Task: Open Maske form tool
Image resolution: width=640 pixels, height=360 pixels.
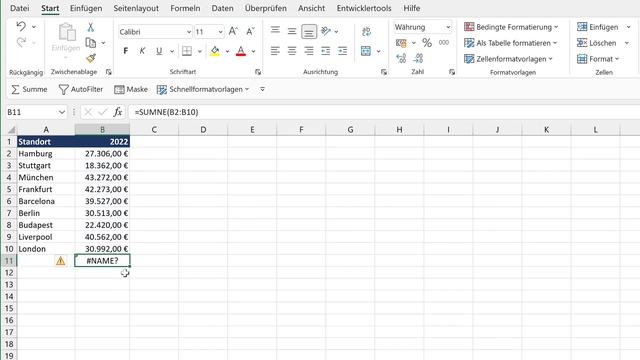Action: click(x=131, y=89)
